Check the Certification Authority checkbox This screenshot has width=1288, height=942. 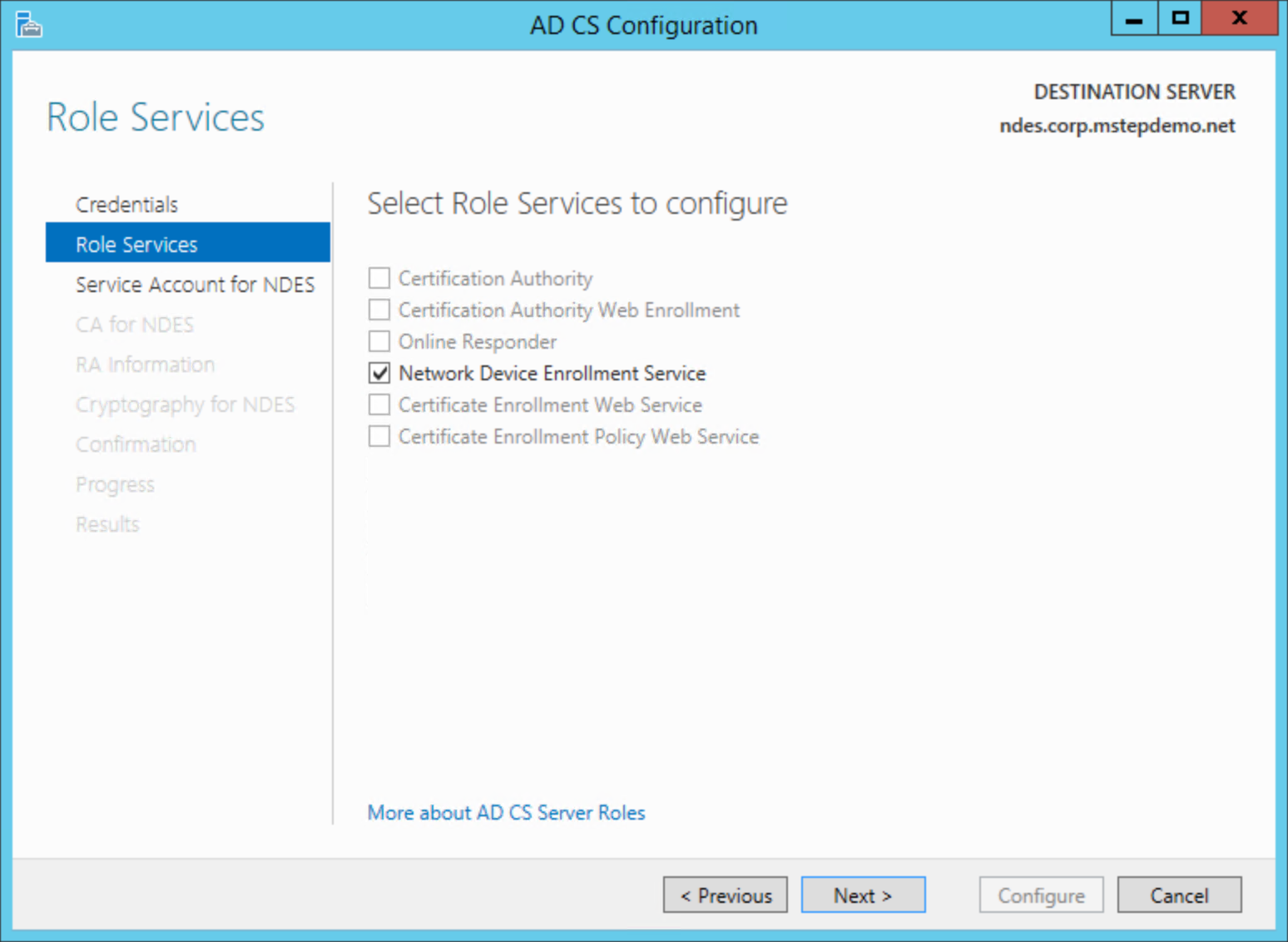(379, 278)
